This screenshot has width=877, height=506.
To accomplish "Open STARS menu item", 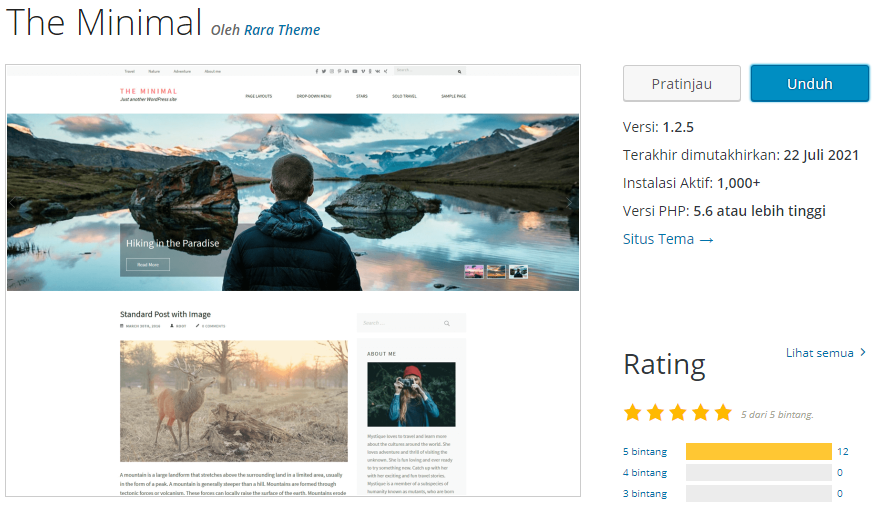I will click(x=362, y=96).
